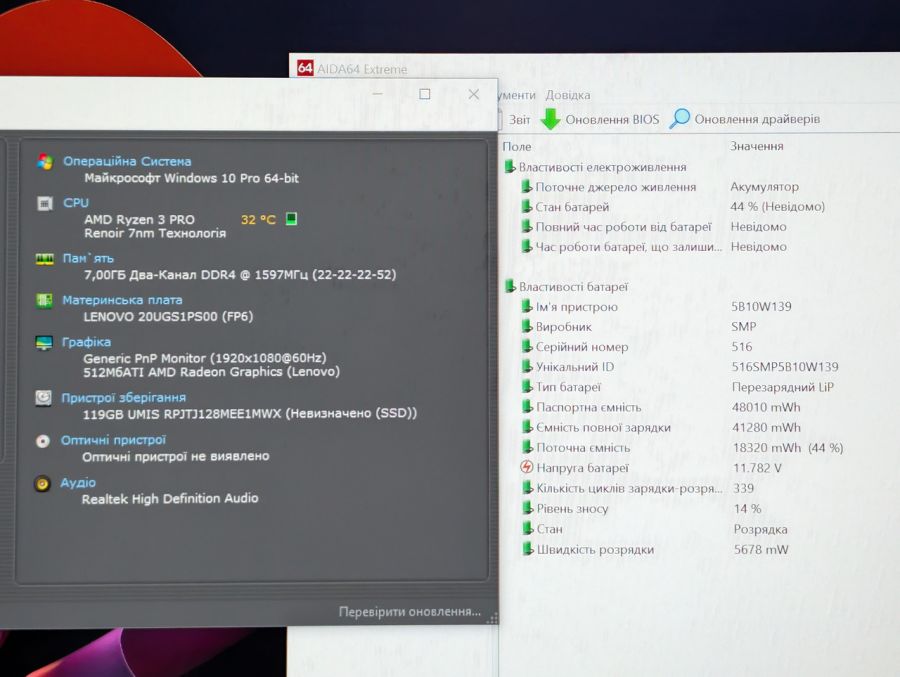The height and width of the screenshot is (677, 900).
Task: Click the icon beside Виробник row
Action: coord(526,326)
